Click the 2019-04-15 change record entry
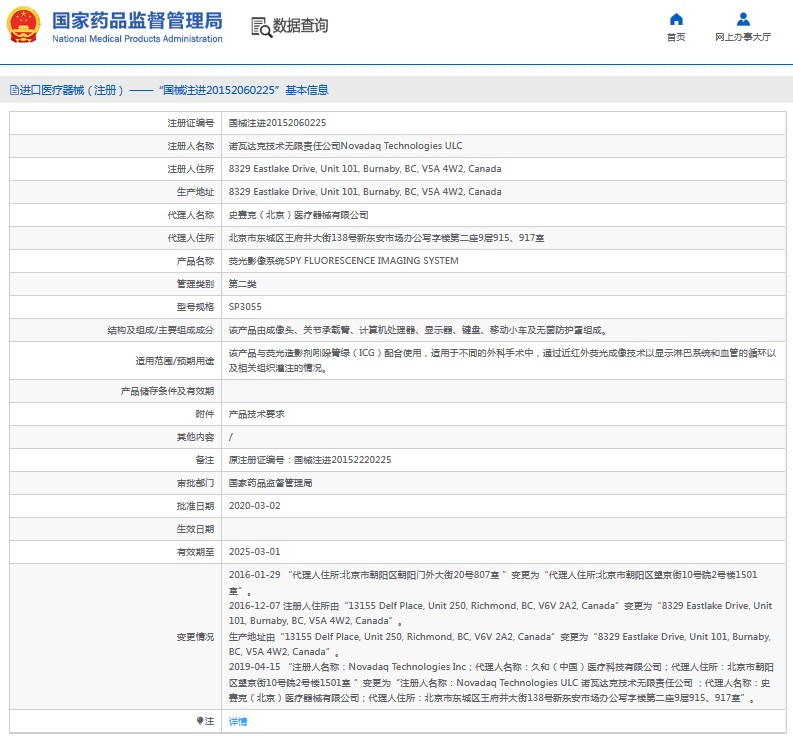This screenshot has width=793, height=740. tap(501, 682)
